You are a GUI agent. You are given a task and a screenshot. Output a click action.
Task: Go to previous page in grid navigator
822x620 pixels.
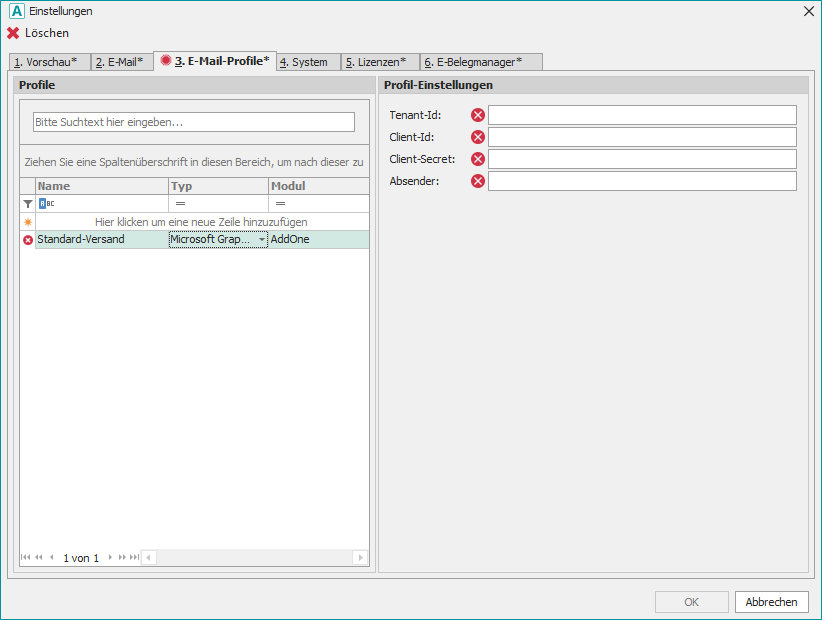39,557
